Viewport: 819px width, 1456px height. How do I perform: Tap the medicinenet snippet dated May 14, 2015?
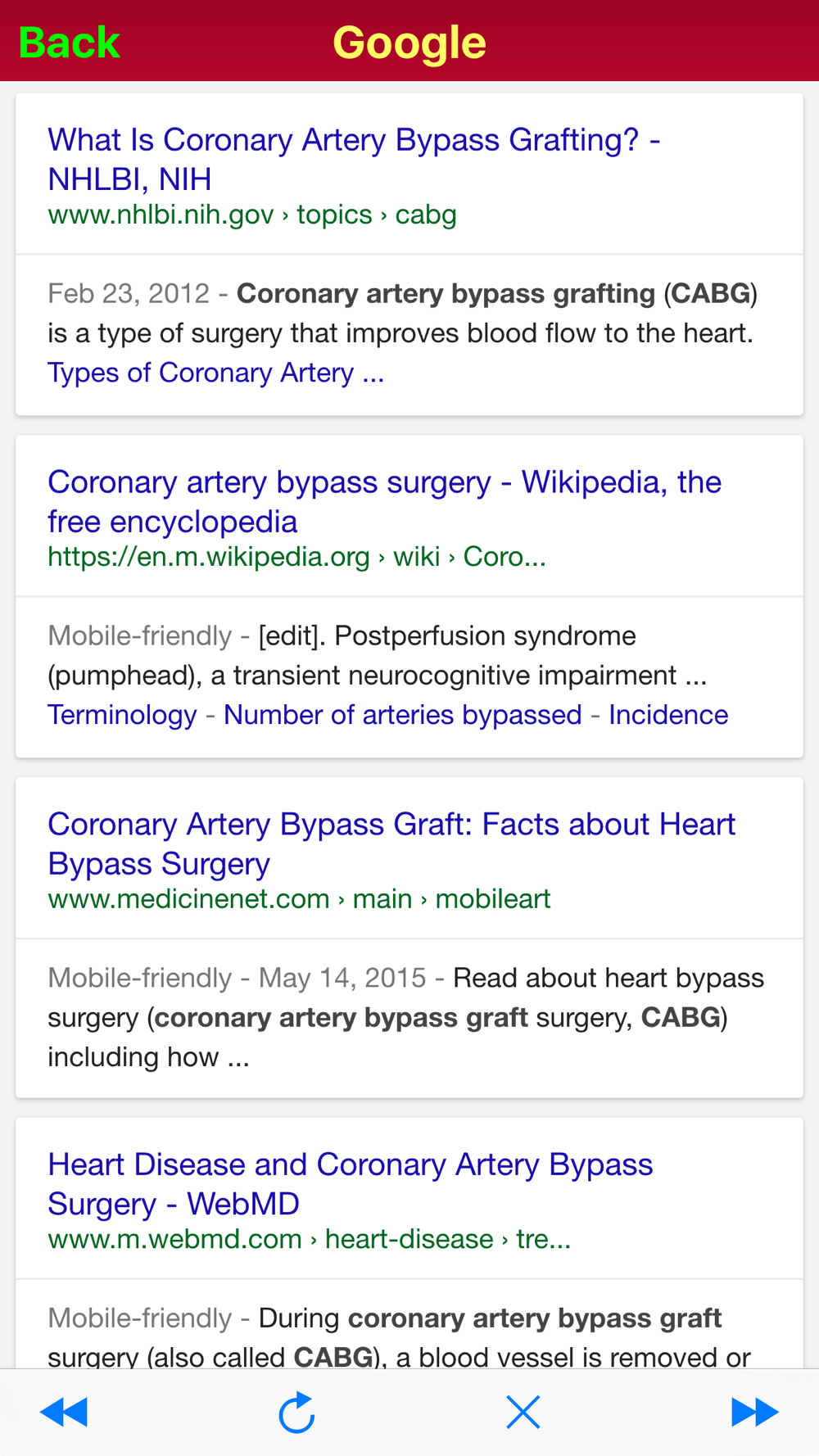(x=406, y=1017)
